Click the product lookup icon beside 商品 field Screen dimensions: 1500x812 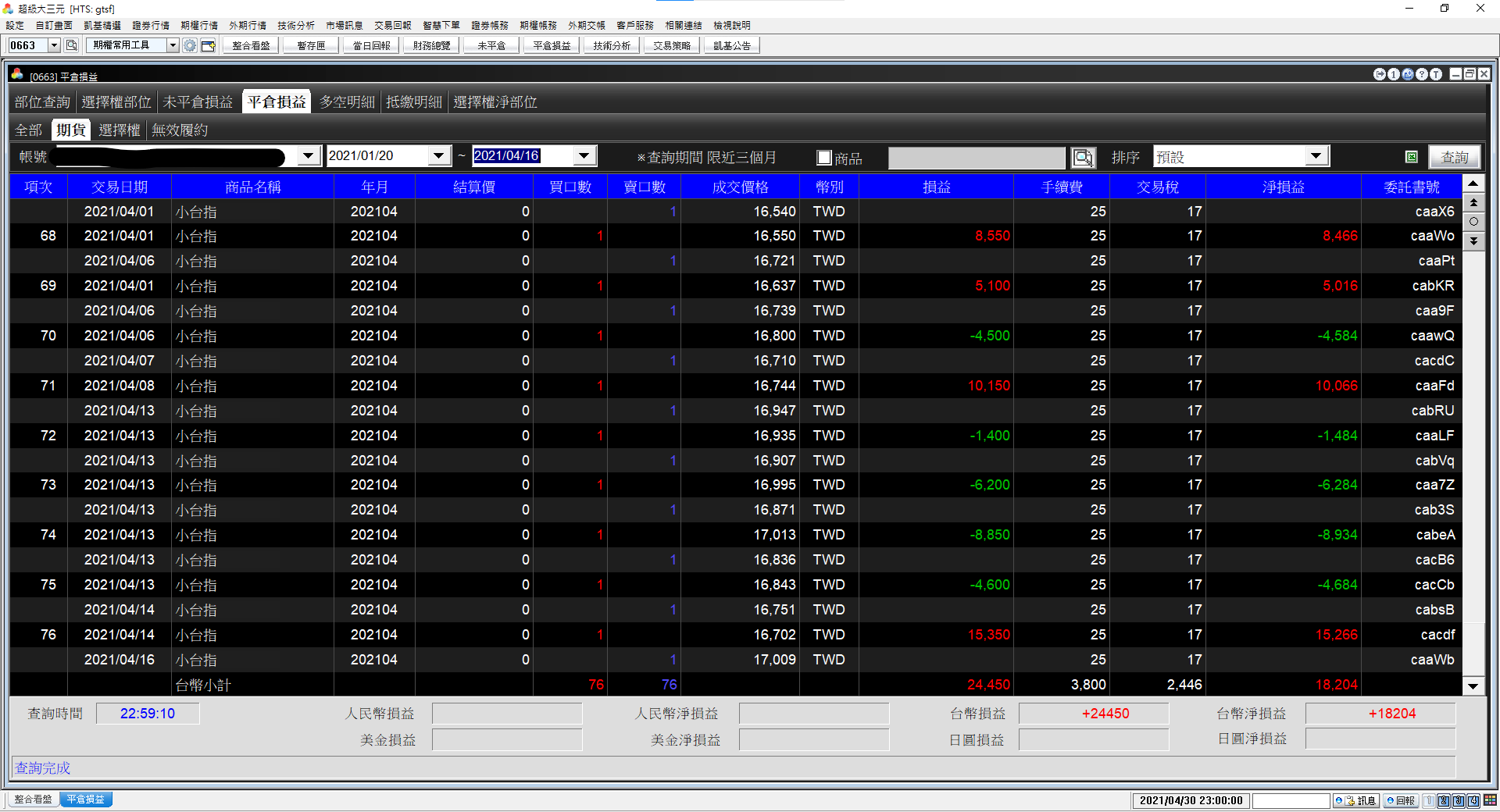(1083, 158)
